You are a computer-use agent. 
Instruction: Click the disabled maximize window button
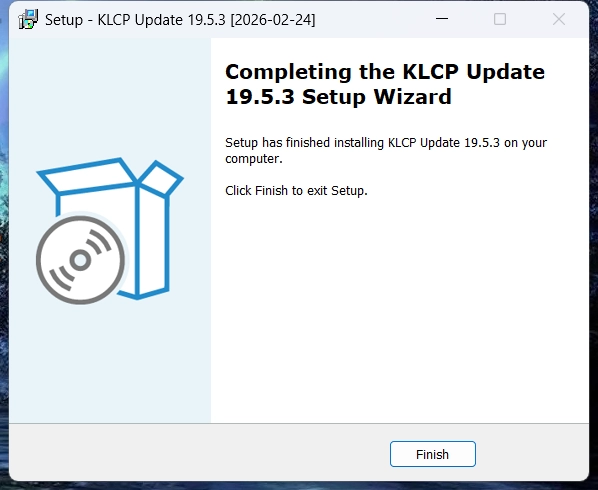[x=500, y=19]
